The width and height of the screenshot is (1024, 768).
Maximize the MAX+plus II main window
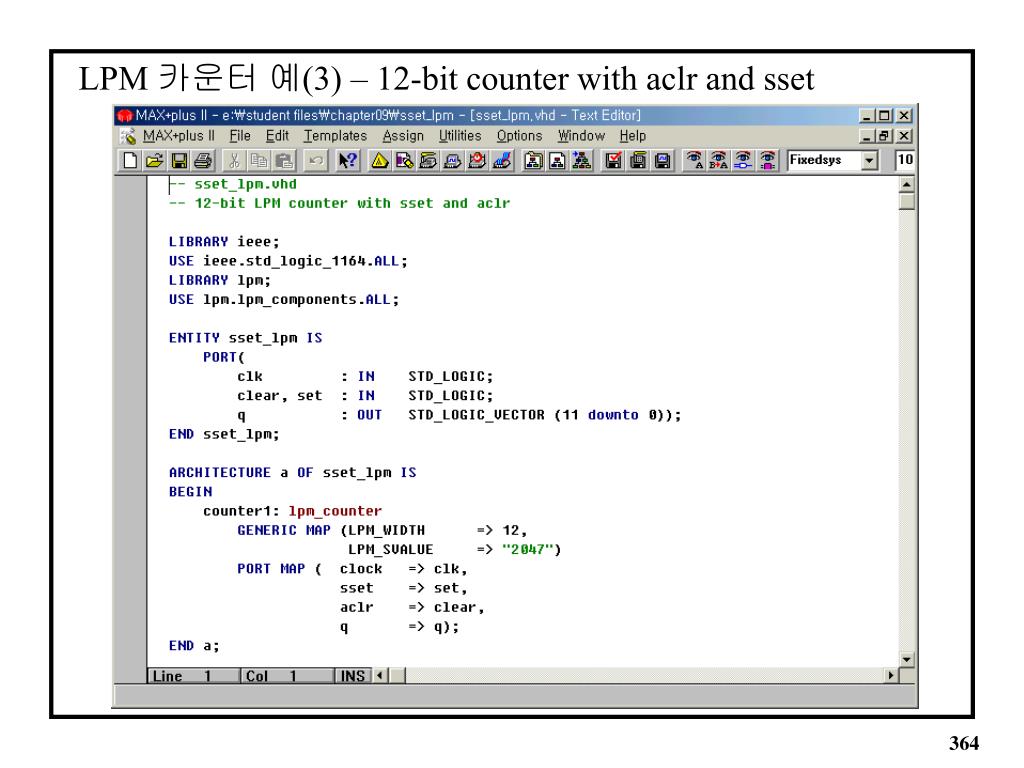pos(884,116)
